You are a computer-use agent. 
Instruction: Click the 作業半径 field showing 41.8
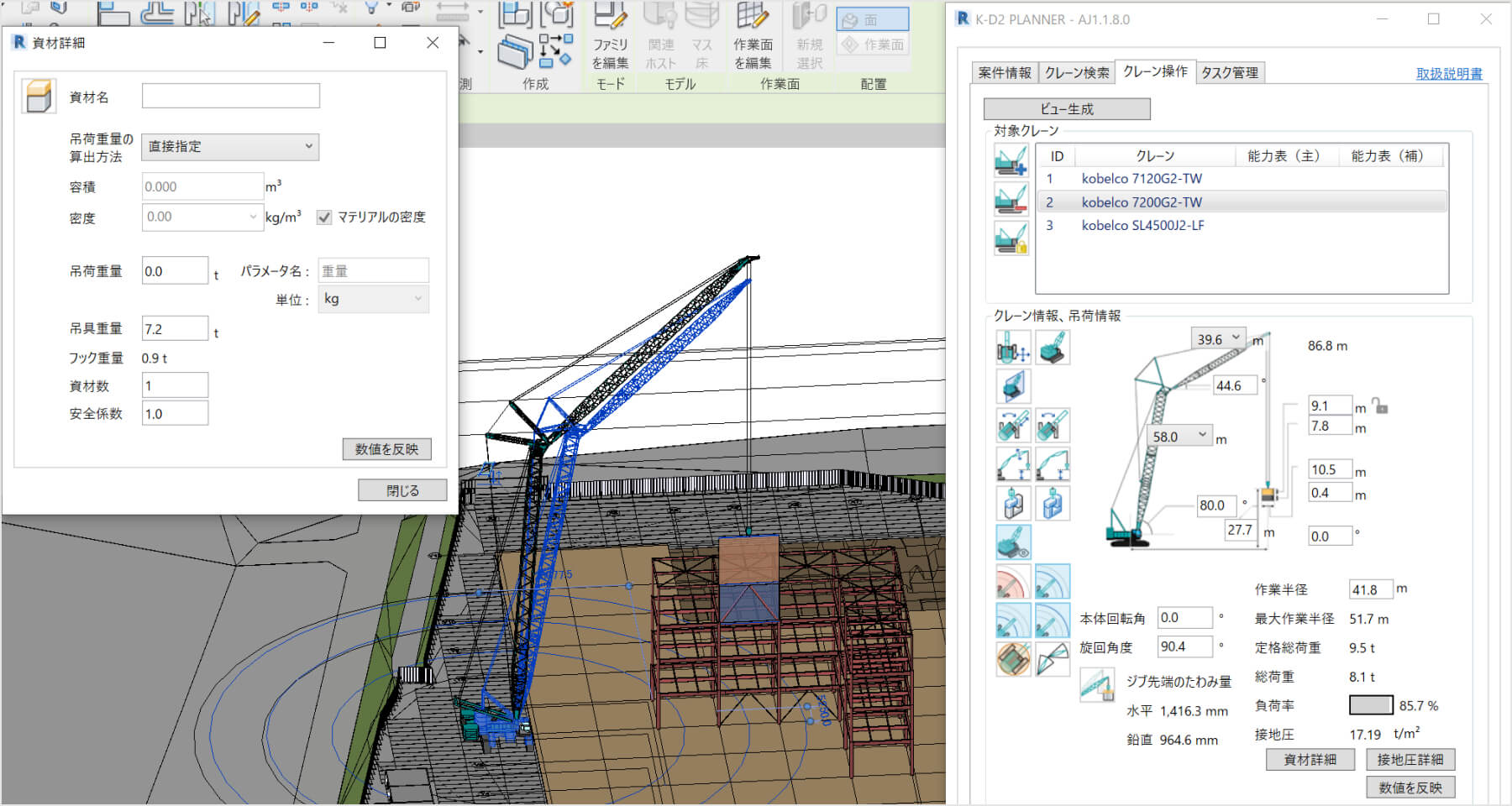coord(1371,589)
